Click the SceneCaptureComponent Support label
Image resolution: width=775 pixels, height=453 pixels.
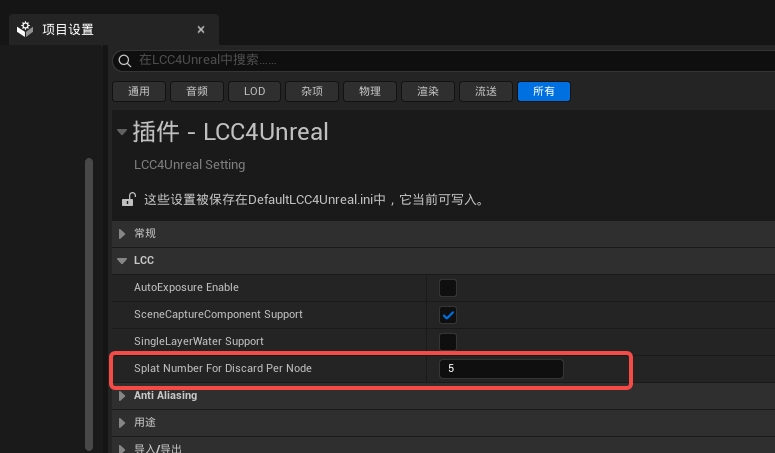pyautogui.click(x=218, y=315)
